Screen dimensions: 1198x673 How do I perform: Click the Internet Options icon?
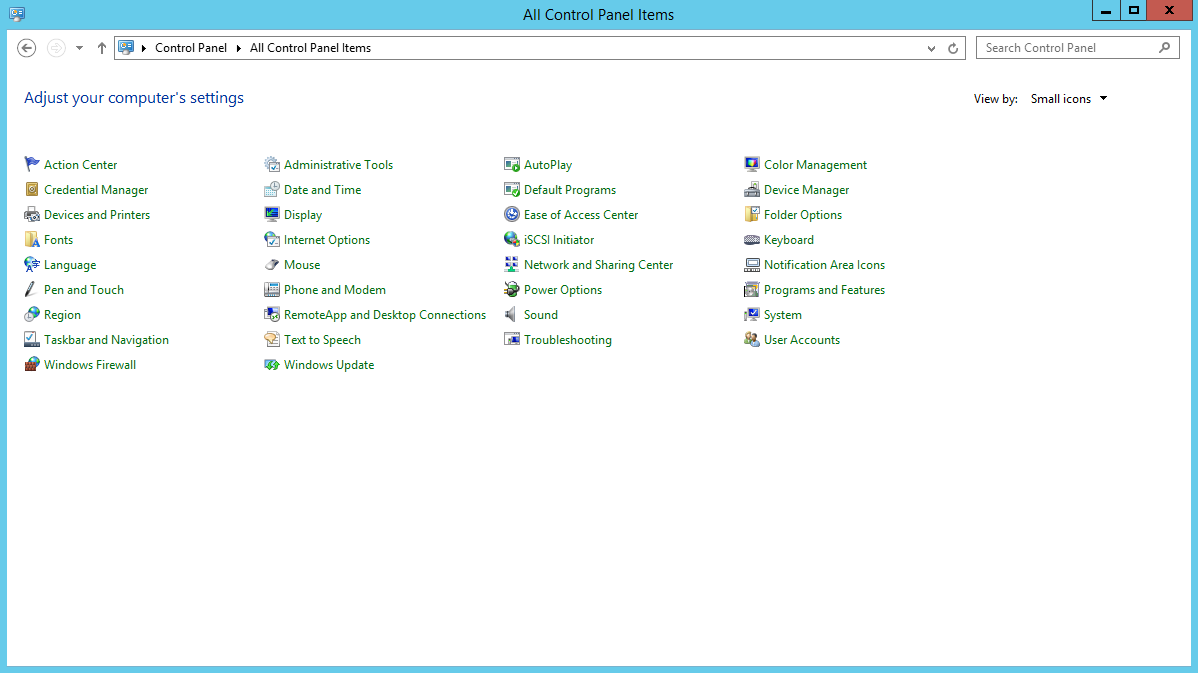pyautogui.click(x=271, y=240)
